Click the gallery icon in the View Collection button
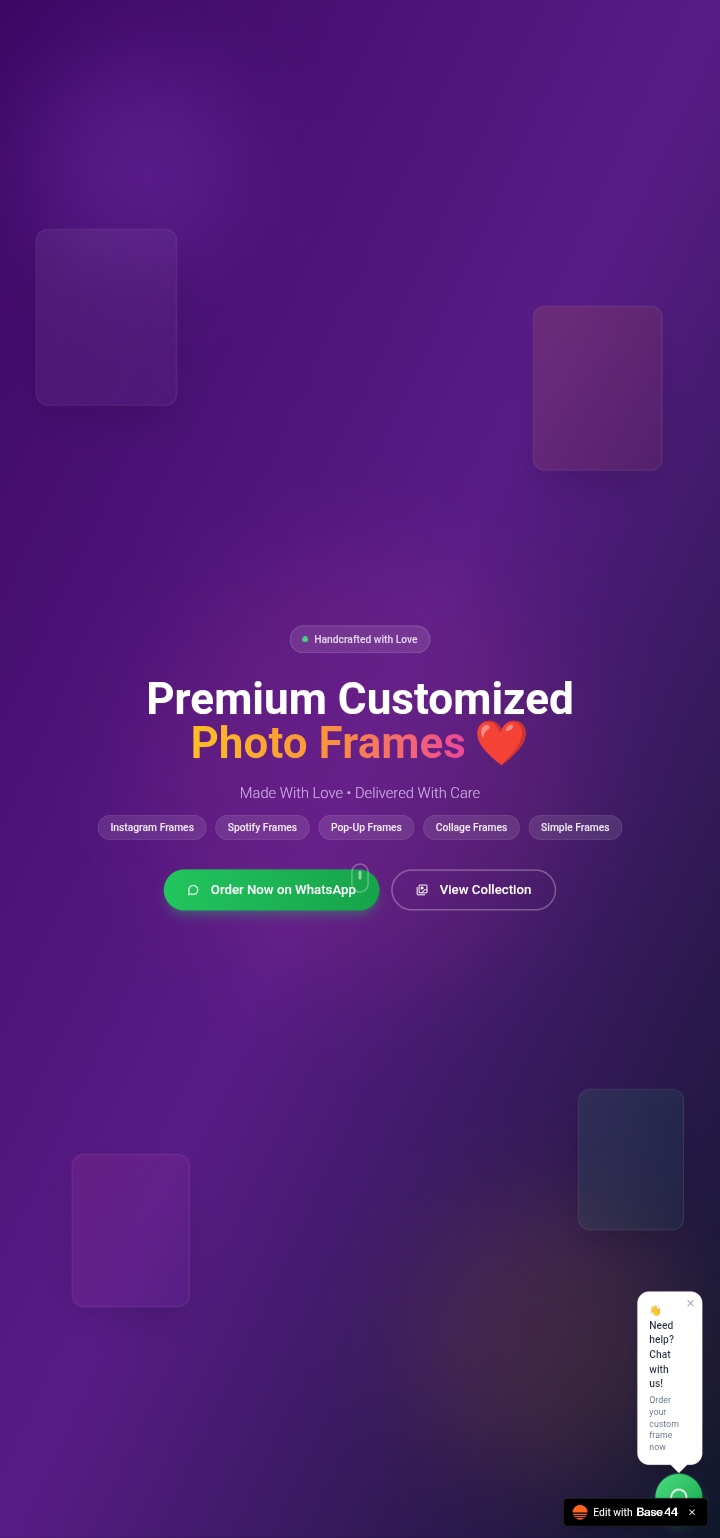This screenshot has width=720, height=1538. pos(422,890)
